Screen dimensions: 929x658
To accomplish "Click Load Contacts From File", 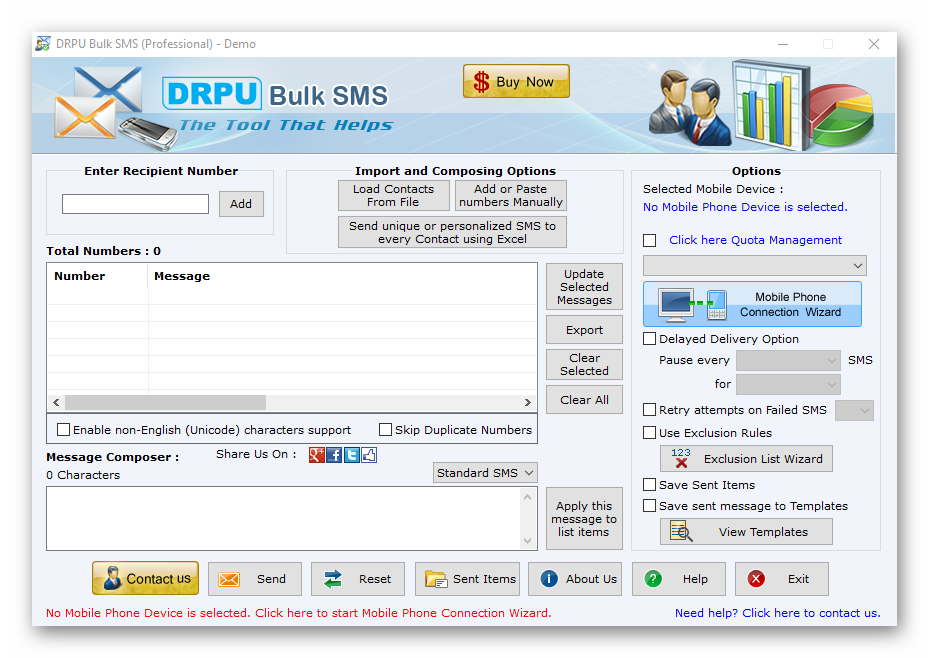I will 393,195.
